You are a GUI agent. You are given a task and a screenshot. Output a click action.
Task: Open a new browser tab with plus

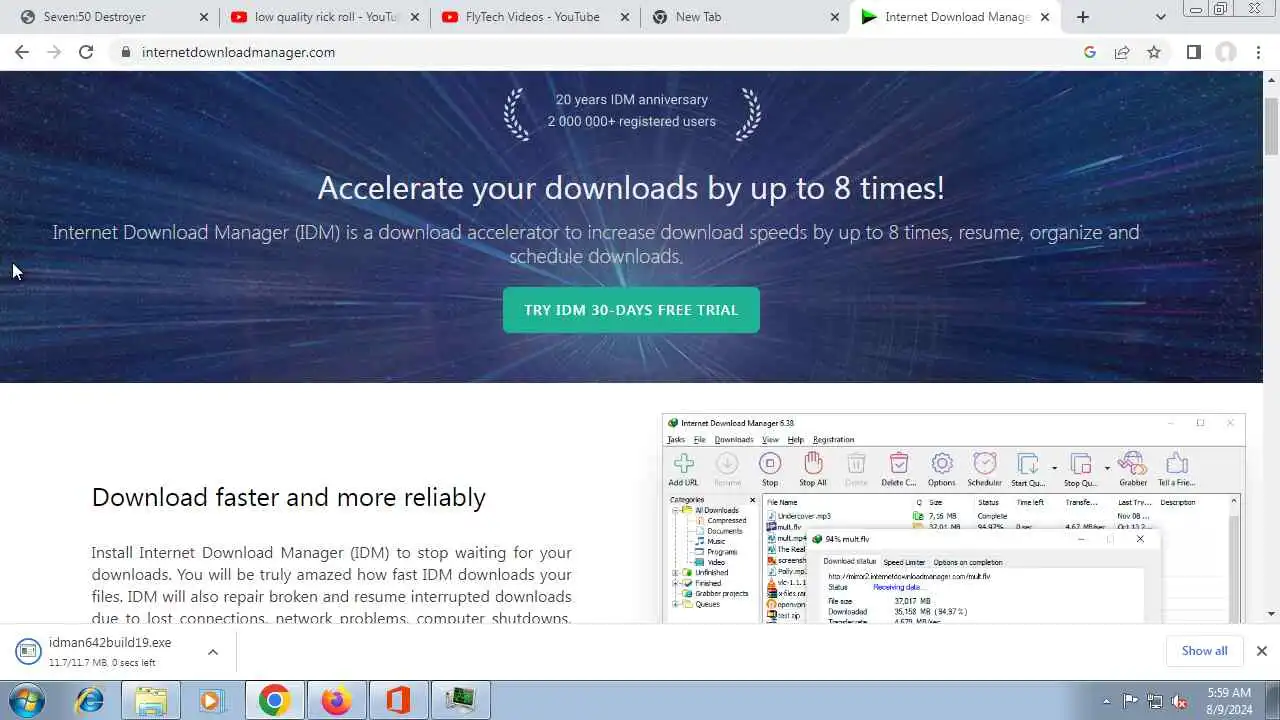[x=1083, y=17]
